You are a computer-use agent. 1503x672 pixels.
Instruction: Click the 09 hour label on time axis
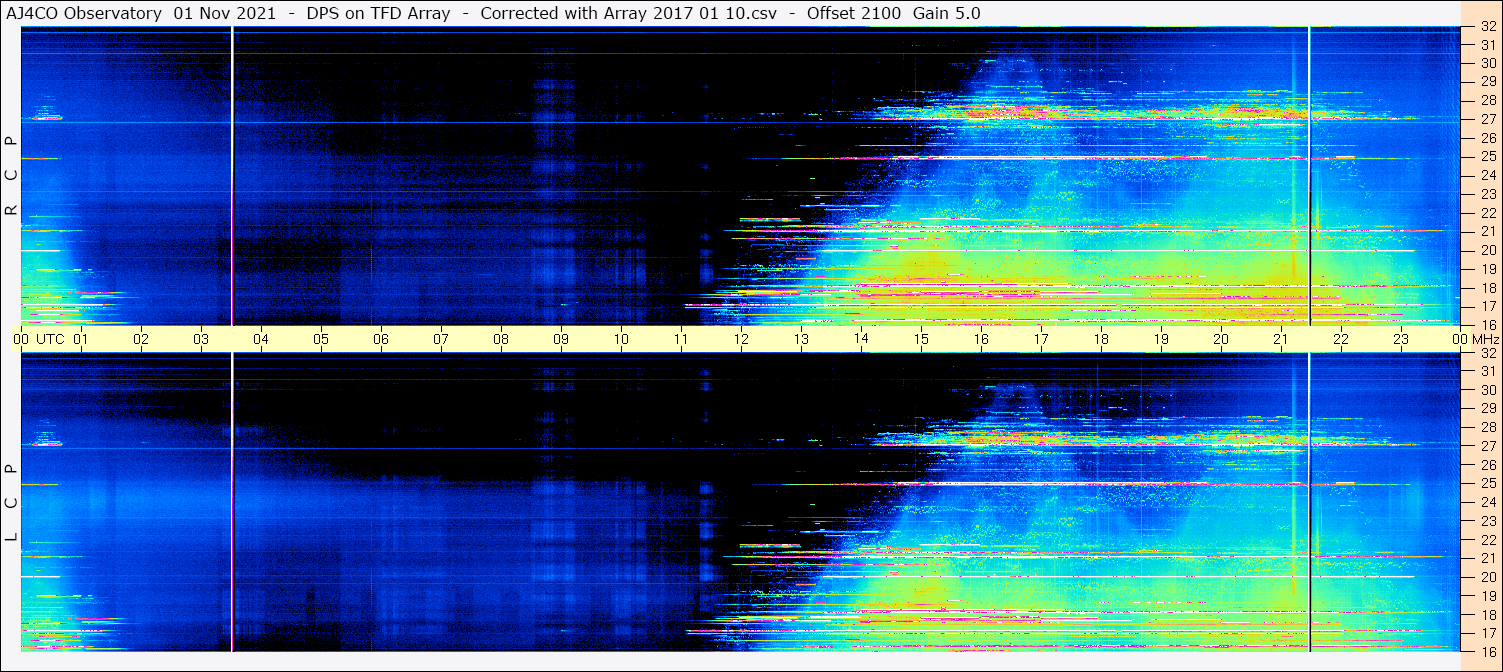(561, 339)
